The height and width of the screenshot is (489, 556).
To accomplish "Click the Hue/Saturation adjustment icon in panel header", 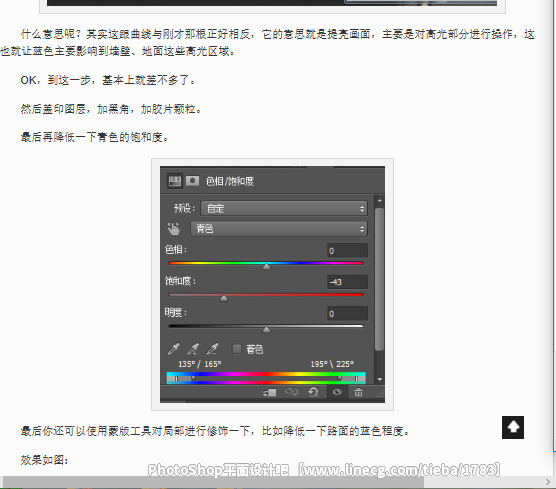I will click(x=174, y=181).
